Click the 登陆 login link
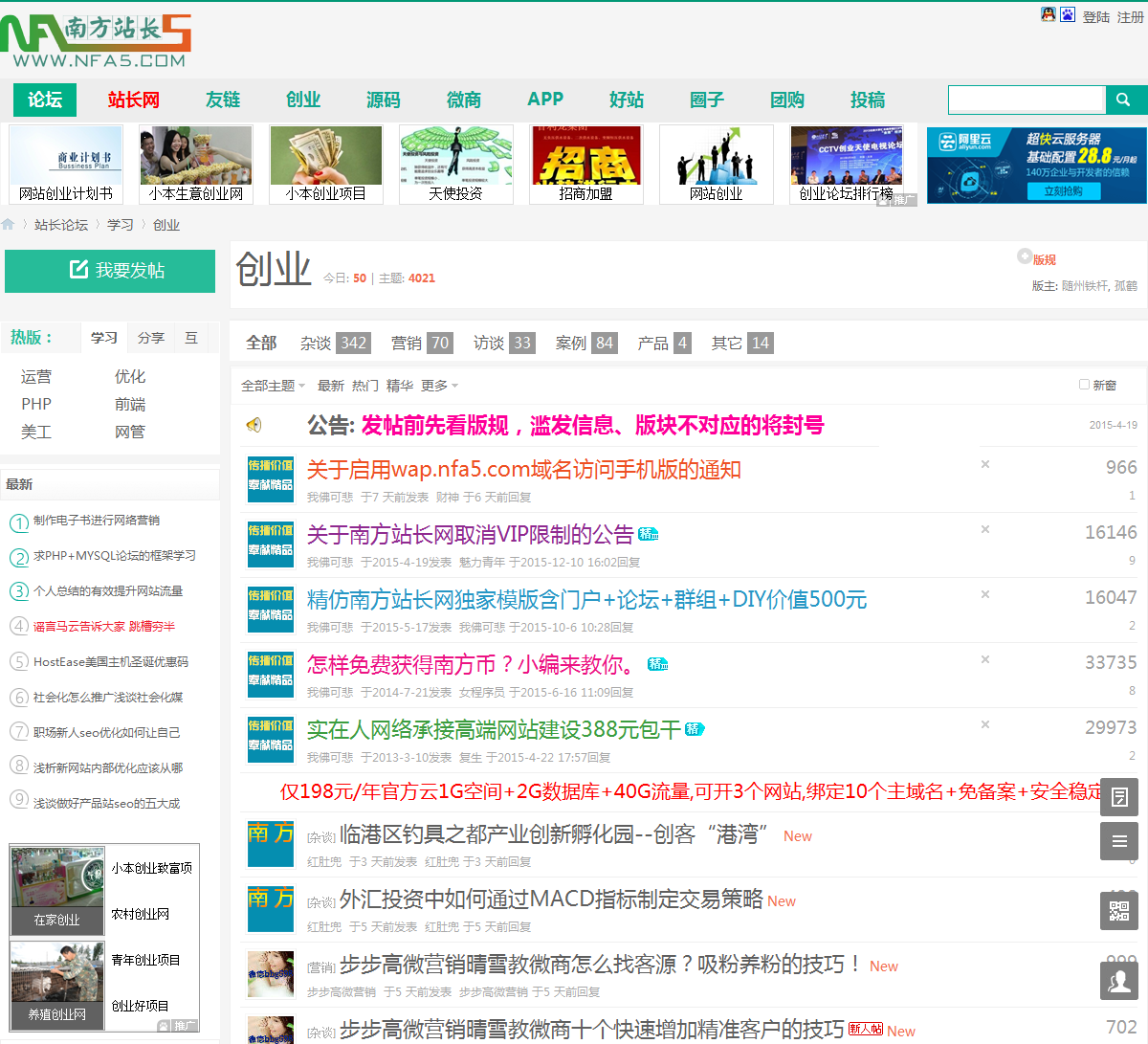Viewport: 1148px width, 1044px height. (x=1095, y=16)
